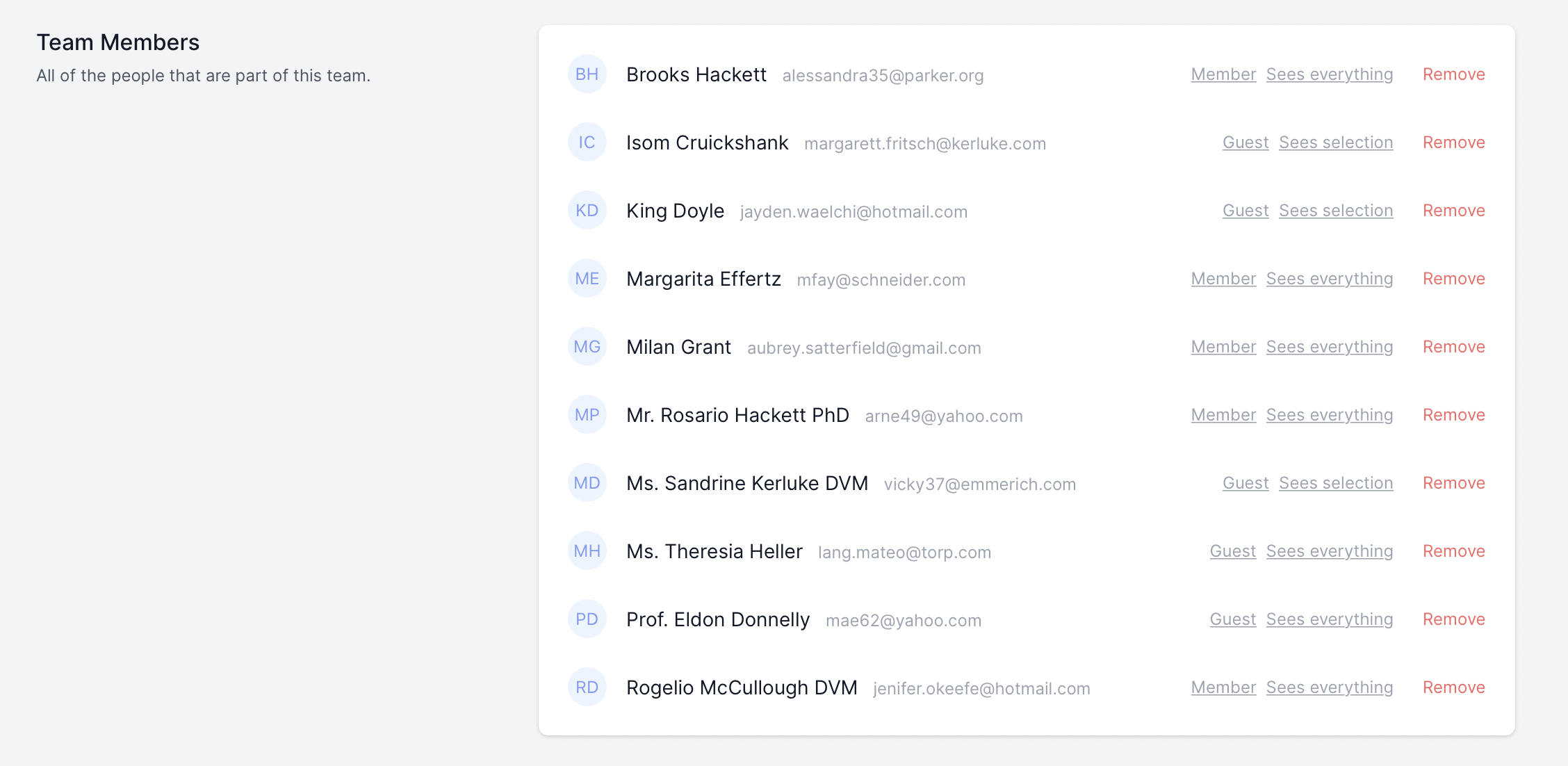Click the MH avatar for Ms. Theresia Heller

[587, 551]
